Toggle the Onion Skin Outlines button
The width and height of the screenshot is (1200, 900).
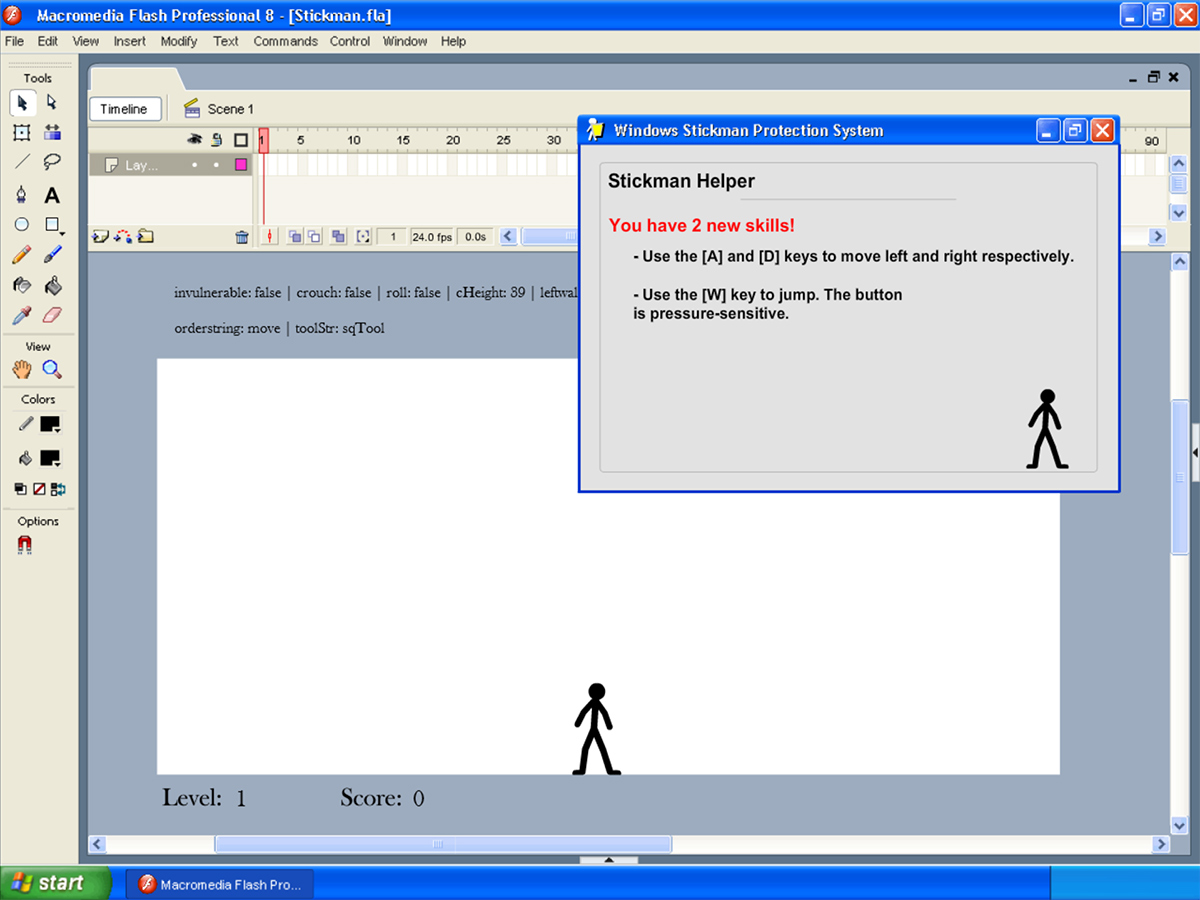click(314, 237)
